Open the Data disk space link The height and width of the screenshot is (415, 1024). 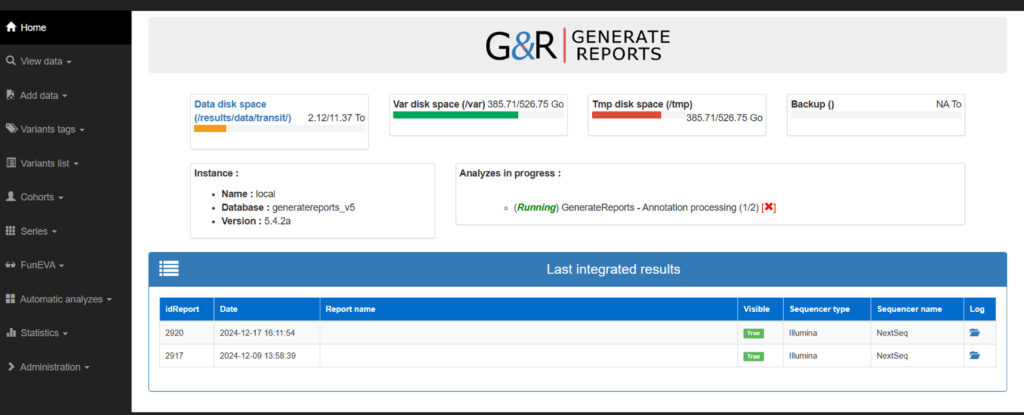coord(243,110)
